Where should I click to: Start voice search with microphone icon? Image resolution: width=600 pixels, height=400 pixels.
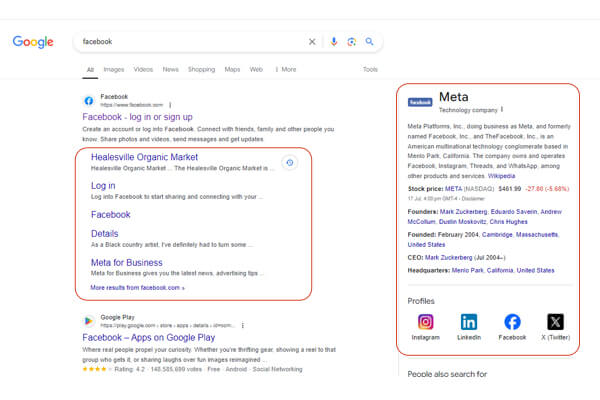point(334,42)
